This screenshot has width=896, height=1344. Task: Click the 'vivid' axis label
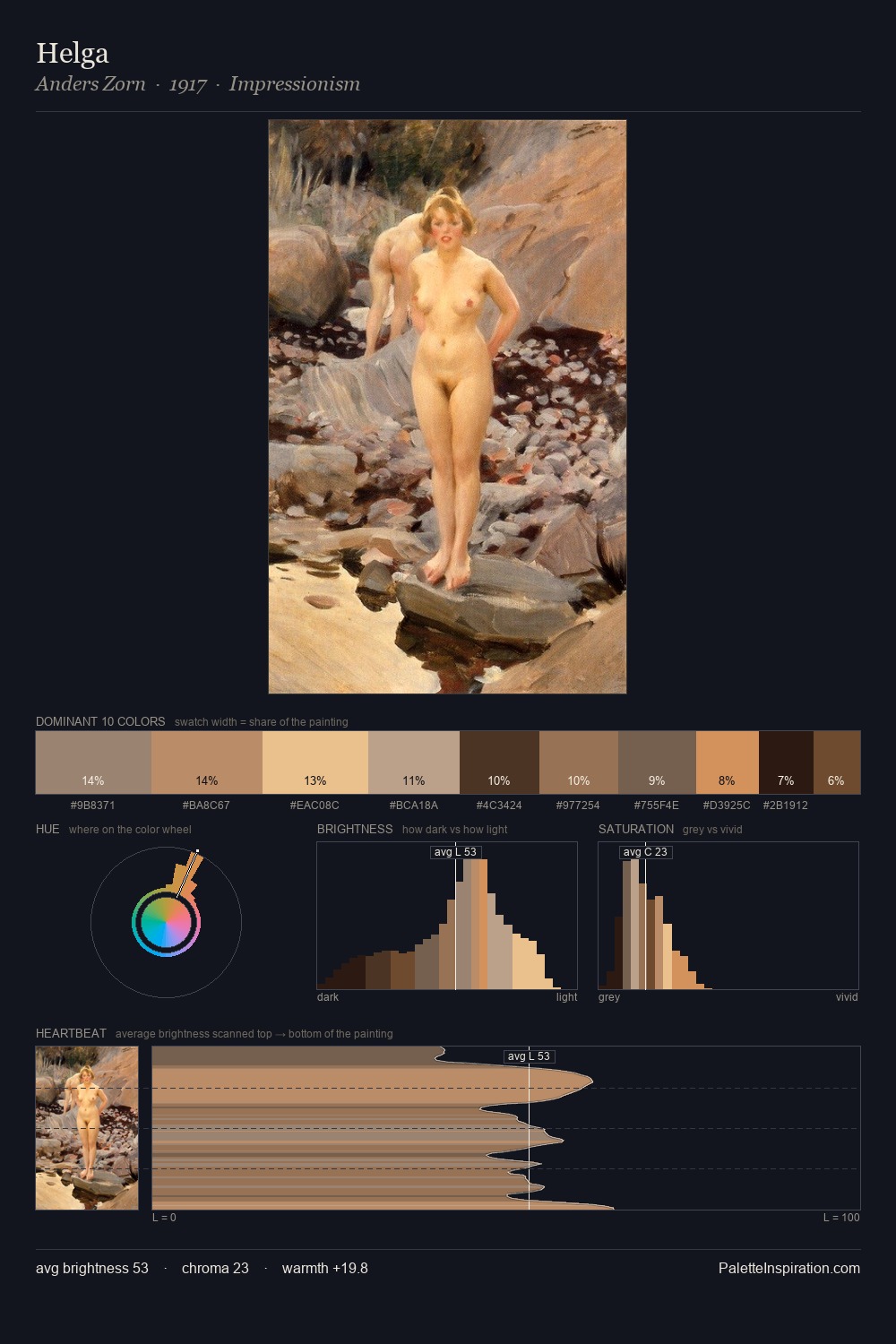pos(847,996)
